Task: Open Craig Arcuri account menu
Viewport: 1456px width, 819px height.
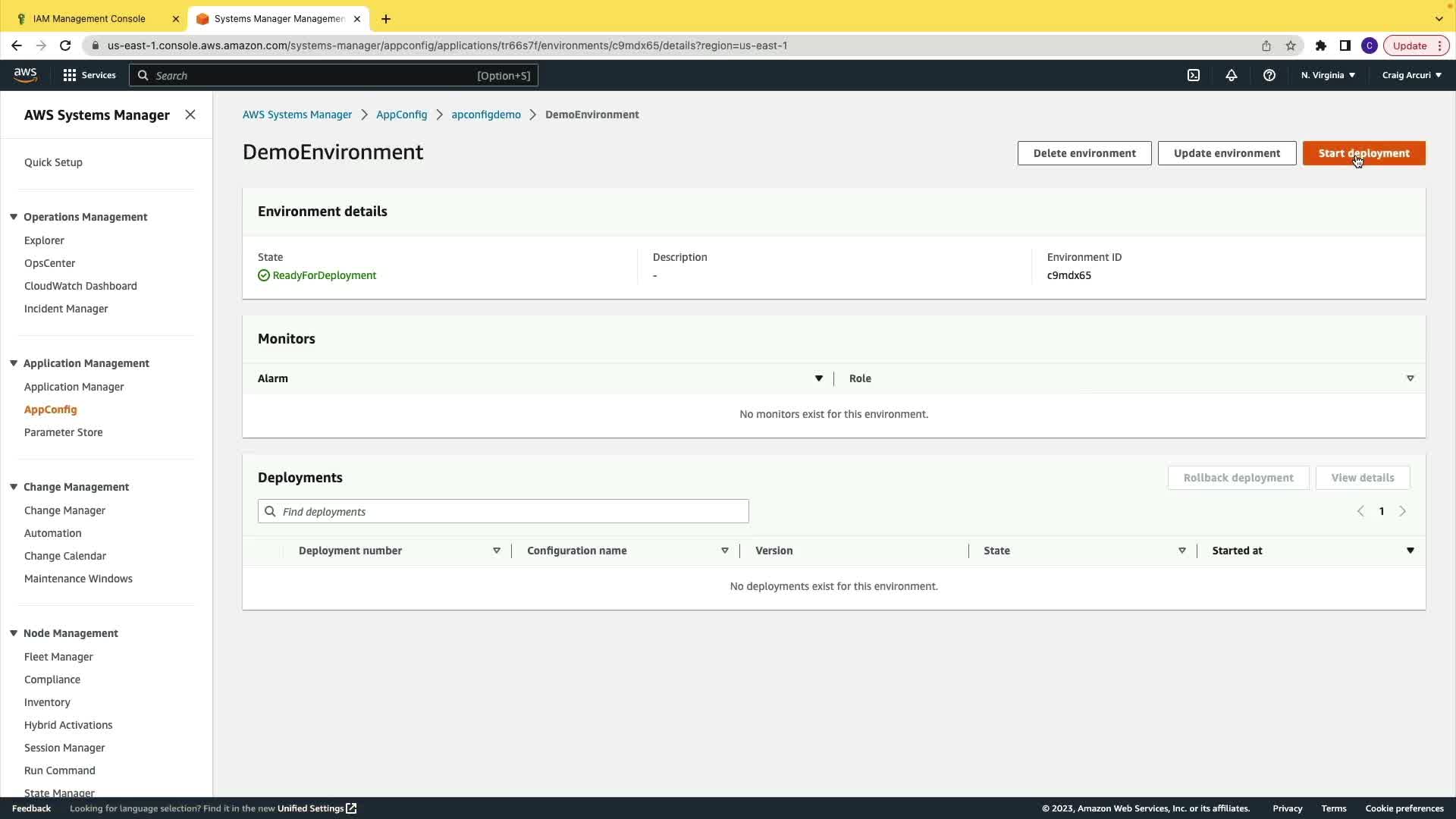Action: pyautogui.click(x=1411, y=75)
